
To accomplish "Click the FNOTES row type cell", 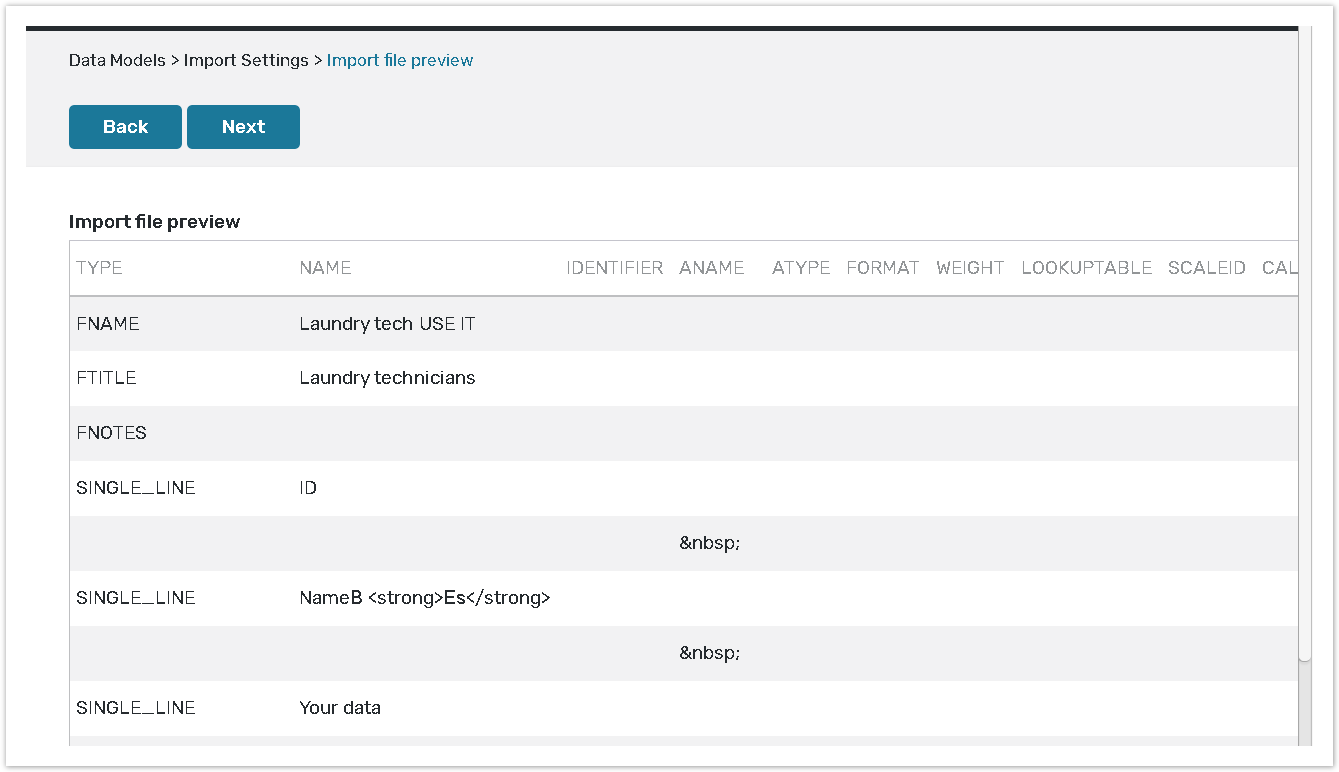I will tap(111, 433).
